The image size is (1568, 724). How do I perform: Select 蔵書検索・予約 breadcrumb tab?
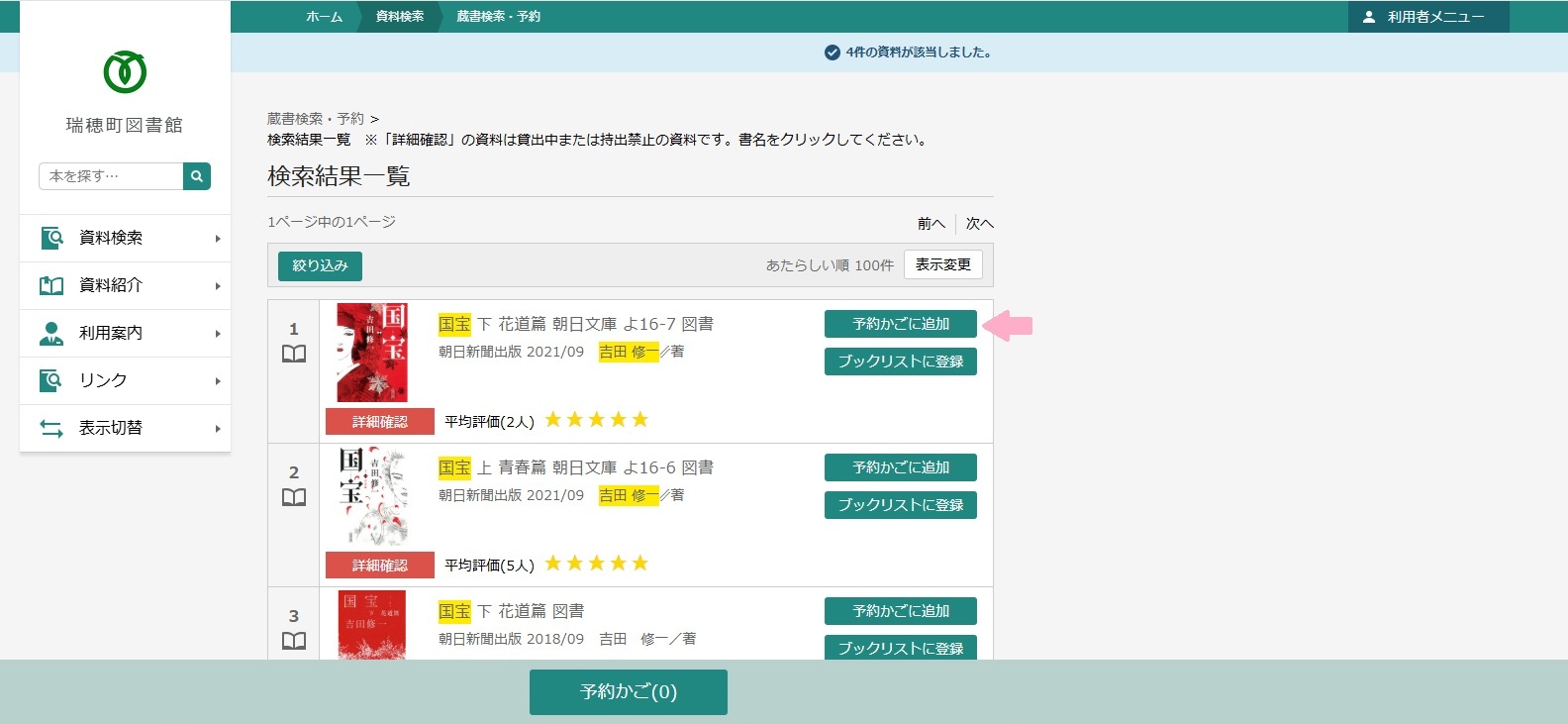click(498, 17)
